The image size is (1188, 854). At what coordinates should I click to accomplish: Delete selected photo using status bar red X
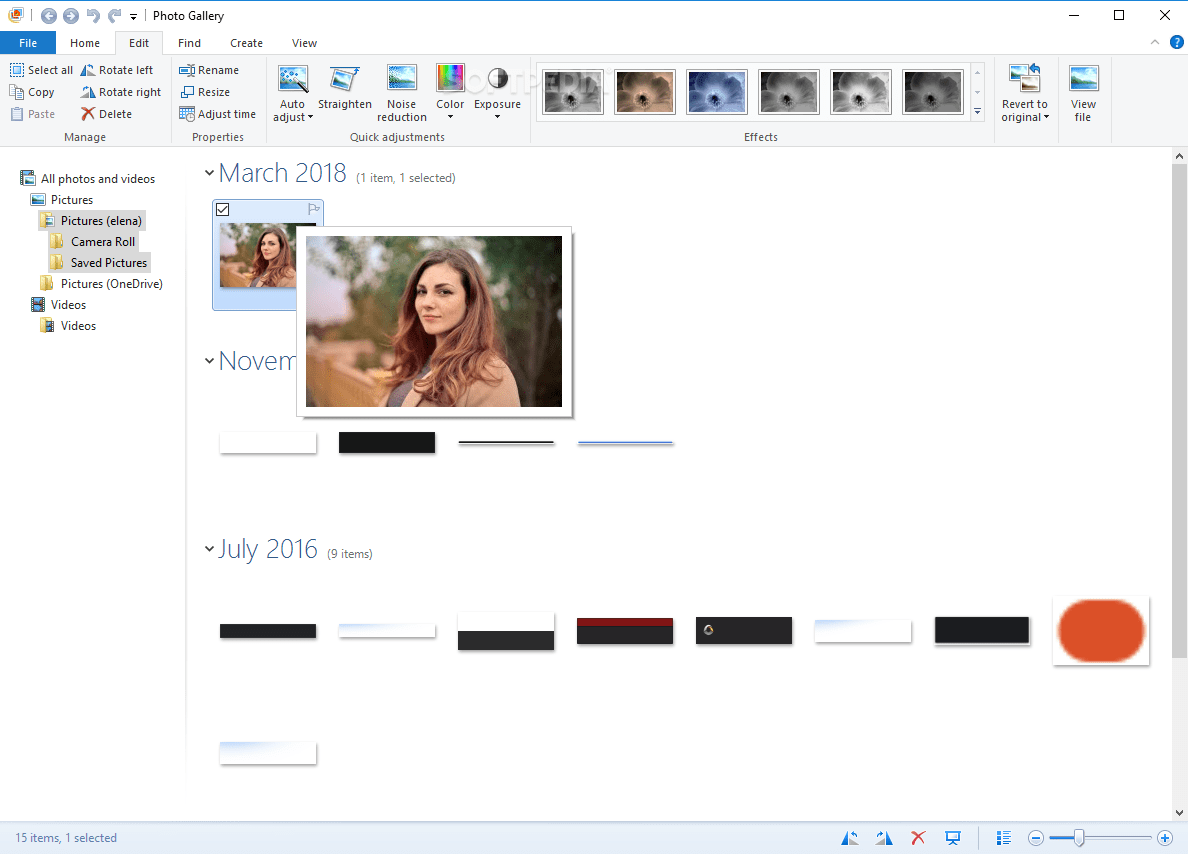tap(917, 837)
